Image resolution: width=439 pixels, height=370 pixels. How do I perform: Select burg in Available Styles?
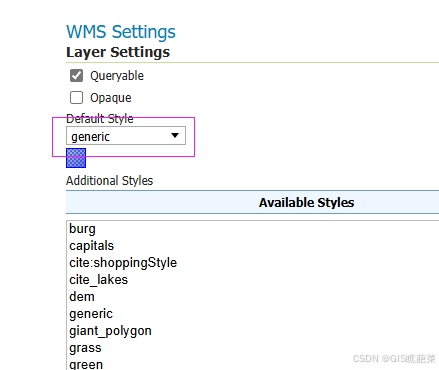coord(82,229)
